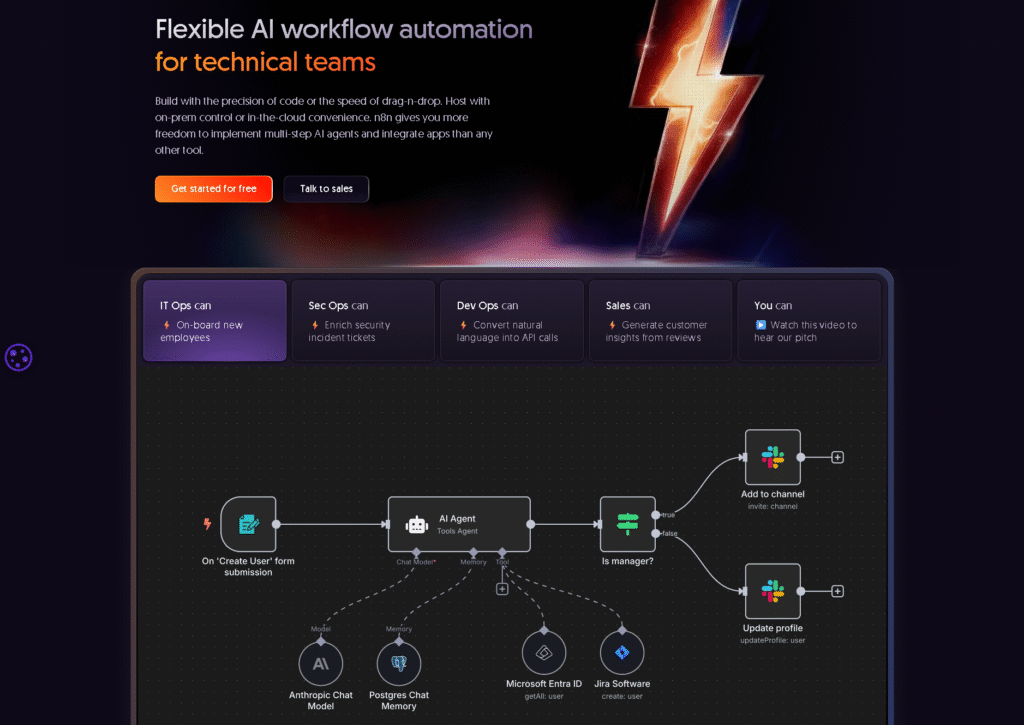1024x725 pixels.
Task: Select the IT Ops tab
Action: click(214, 320)
